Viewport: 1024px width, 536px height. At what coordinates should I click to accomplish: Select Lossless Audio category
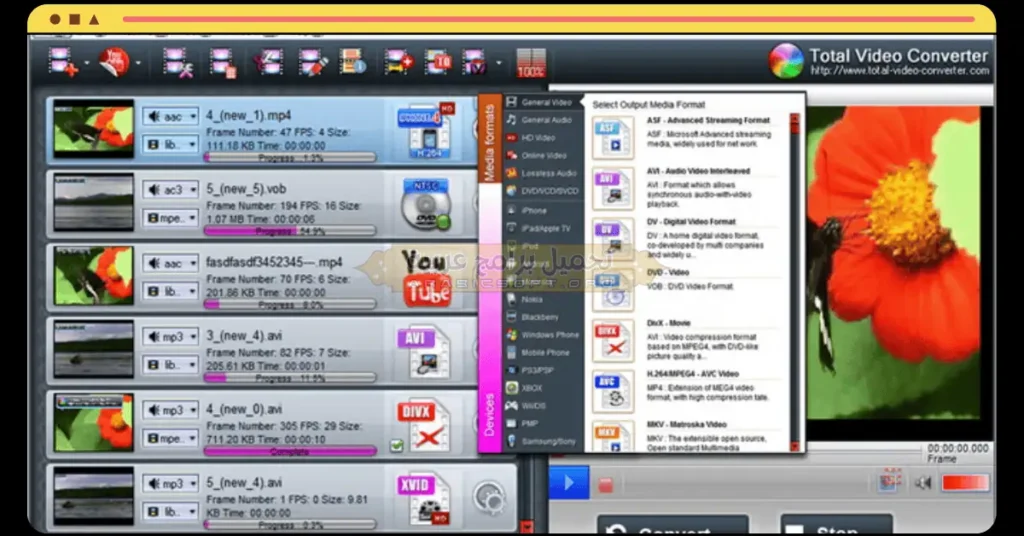(x=541, y=173)
